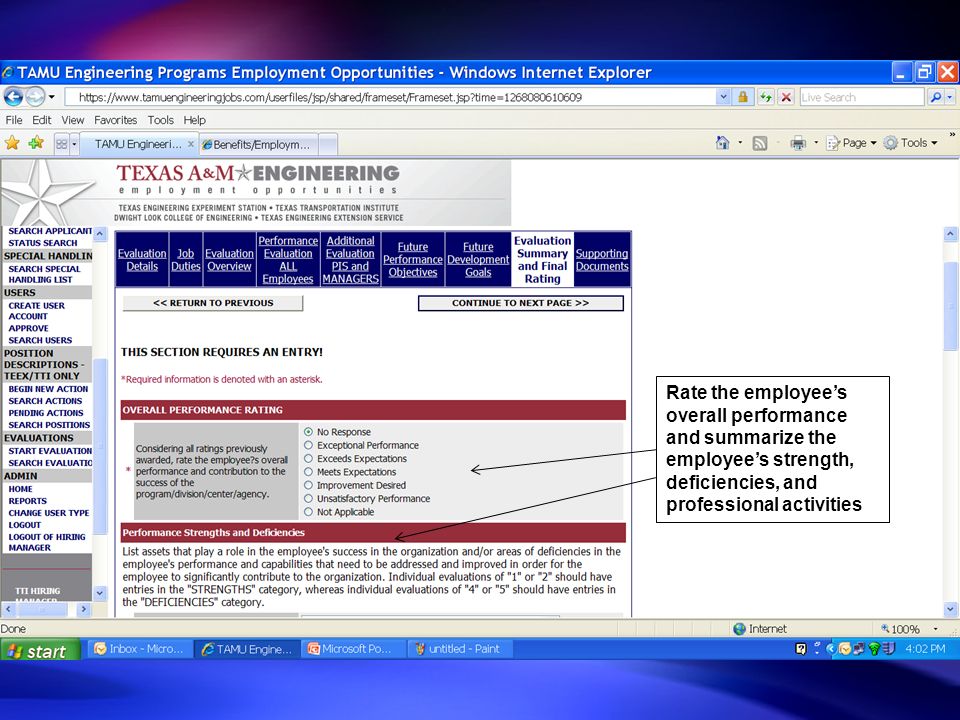Click the PENDING ACTIONS sidebar link
This screenshot has height=720, width=960.
tap(45, 413)
